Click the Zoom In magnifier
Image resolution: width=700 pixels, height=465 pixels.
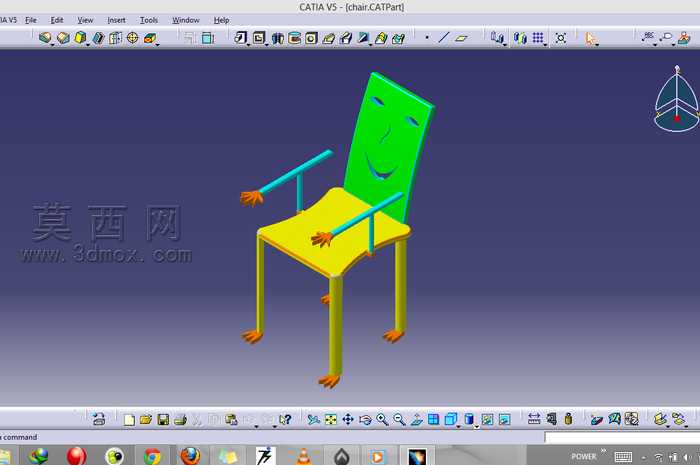(x=382, y=419)
